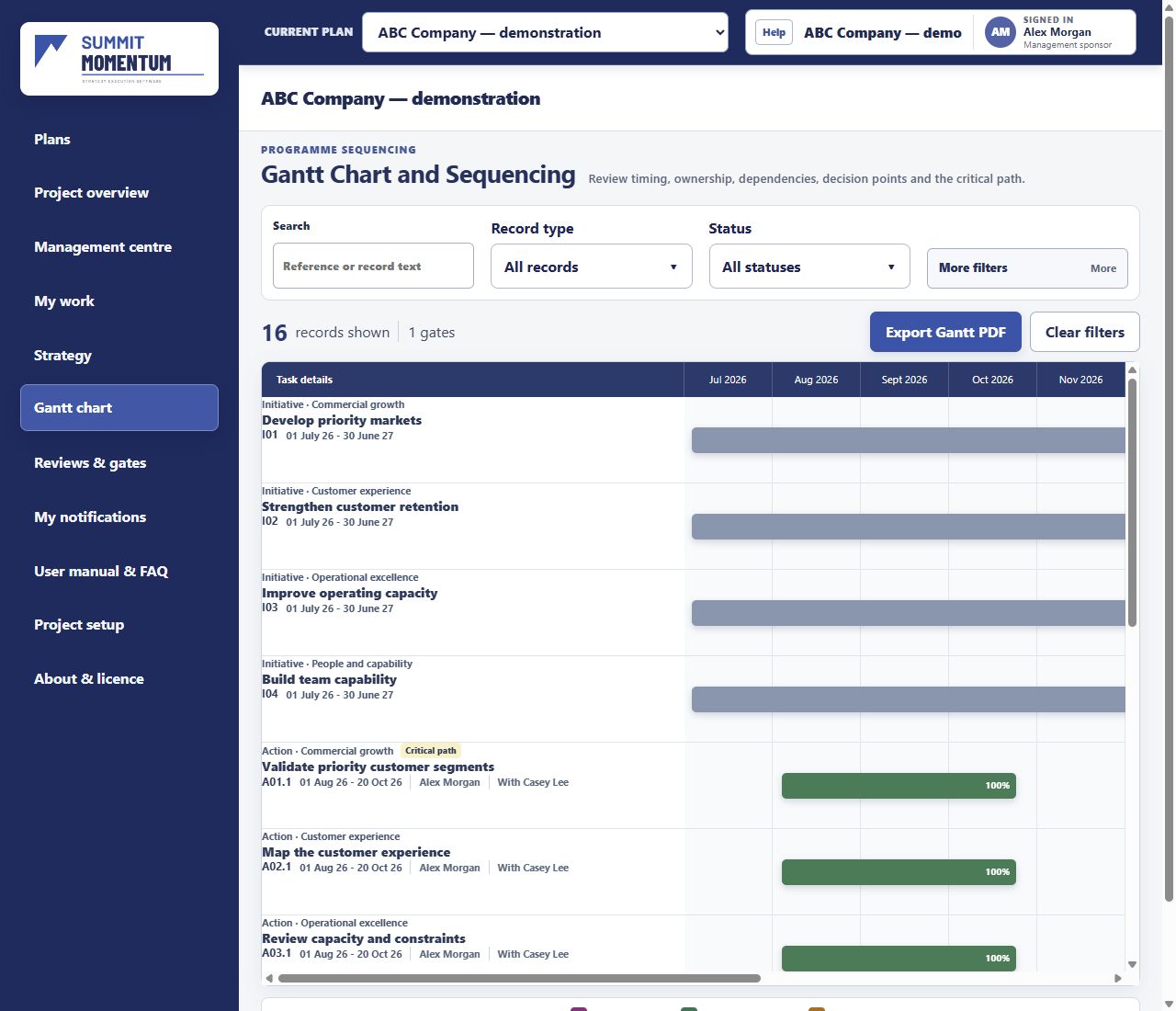Screen dimensions: 1176x1011
Task: Click 'Develop priority markets' title
Action: (x=342, y=420)
